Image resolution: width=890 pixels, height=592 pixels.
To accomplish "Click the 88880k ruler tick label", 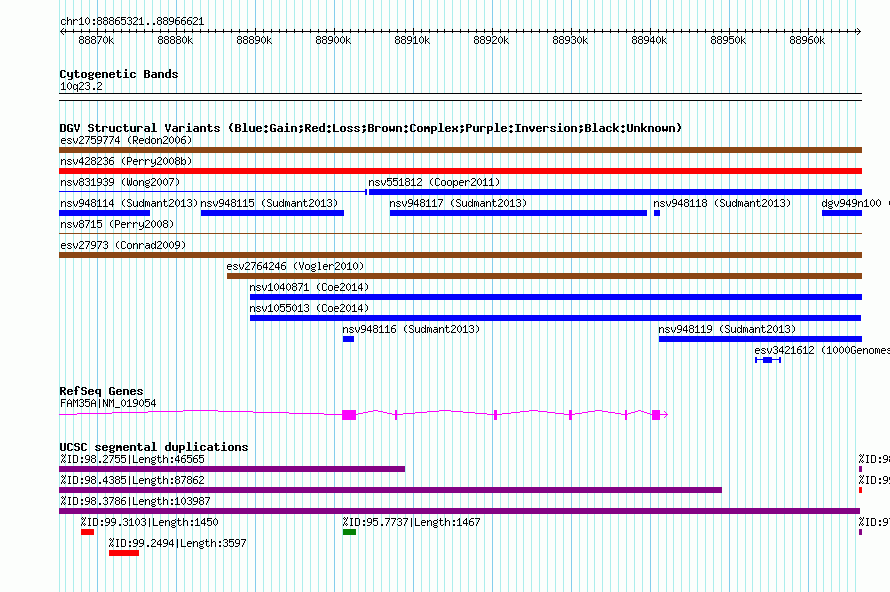I will click(x=175, y=40).
